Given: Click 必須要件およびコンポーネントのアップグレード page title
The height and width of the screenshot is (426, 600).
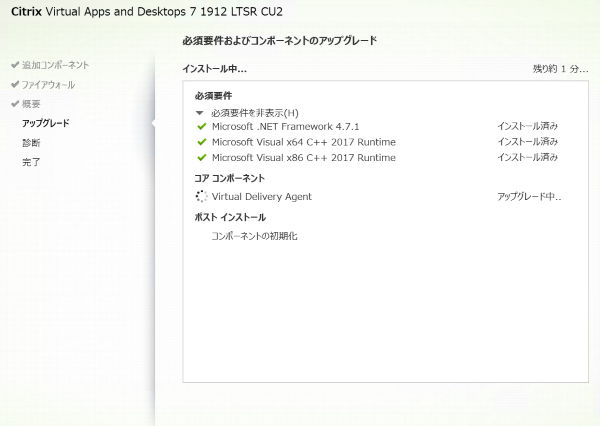Looking at the screenshot, I should coord(280,41).
